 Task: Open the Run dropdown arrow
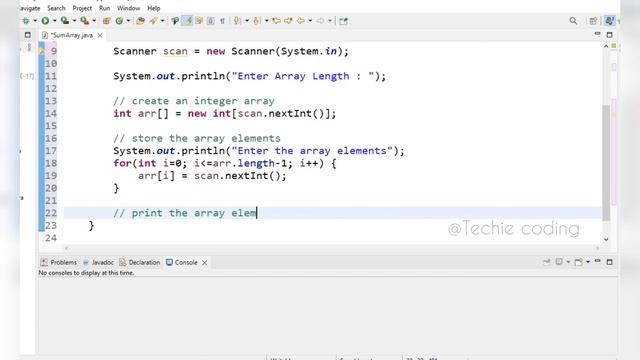click(54, 21)
